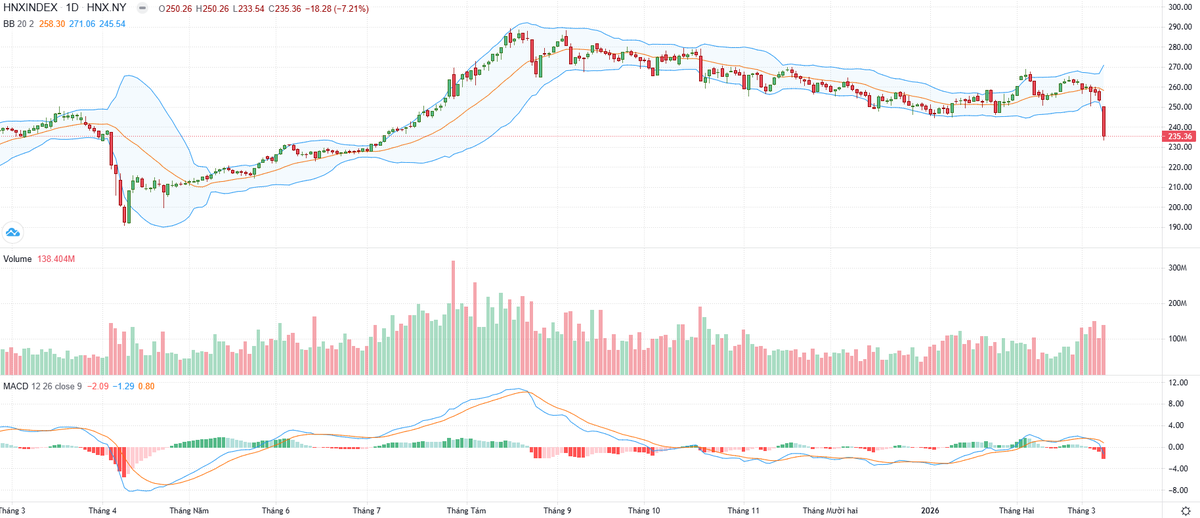
Task: Click the HNXINDEX symbol name
Action: (28, 6)
